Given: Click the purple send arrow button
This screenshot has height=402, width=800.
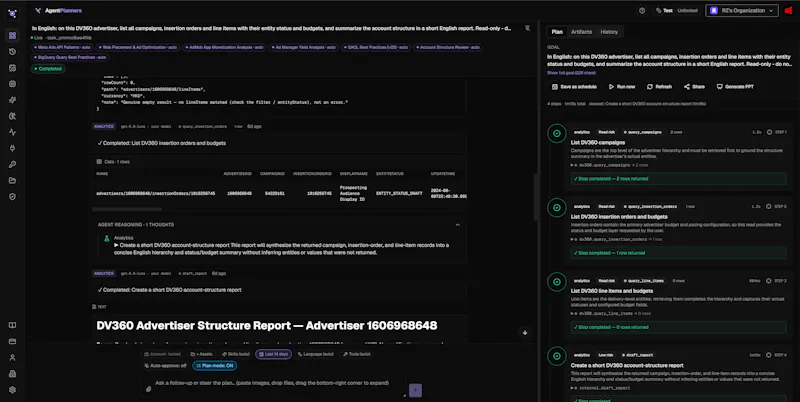Looking at the screenshot, I should point(415,391).
